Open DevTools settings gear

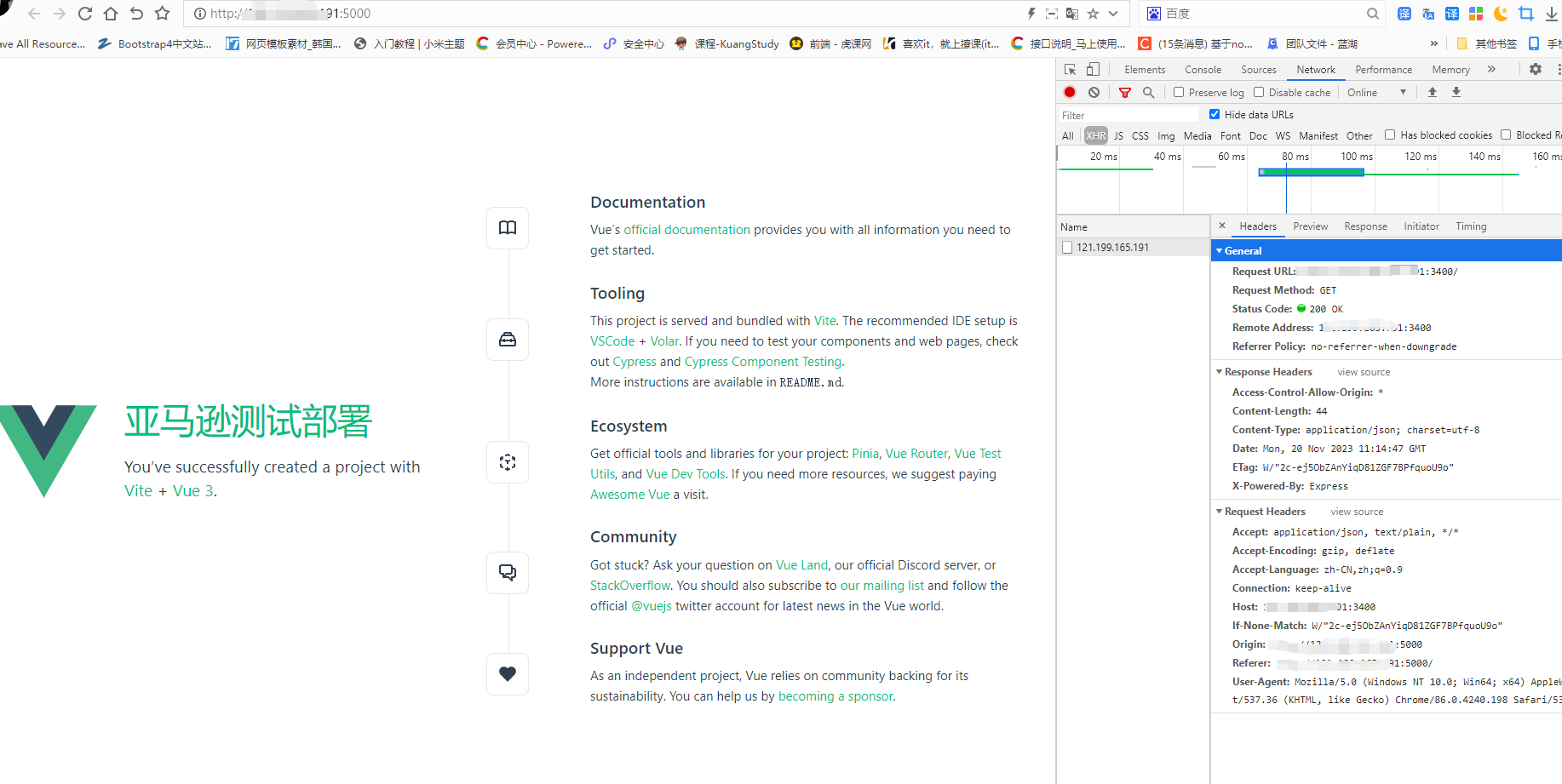(1536, 70)
